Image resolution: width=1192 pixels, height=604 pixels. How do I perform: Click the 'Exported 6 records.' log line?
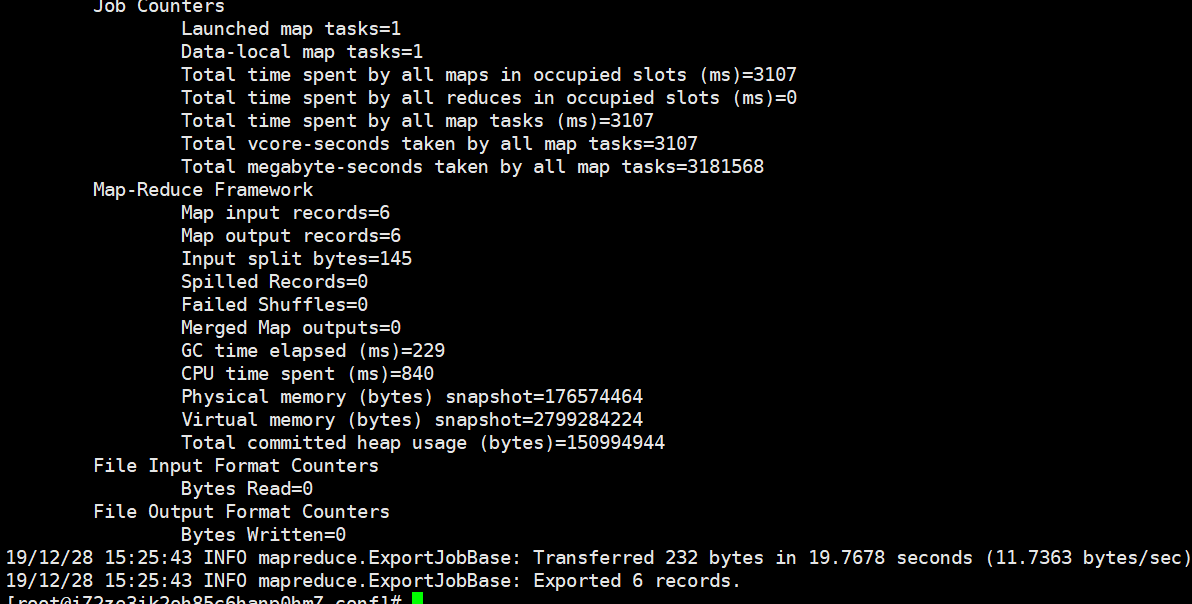pyautogui.click(x=373, y=580)
